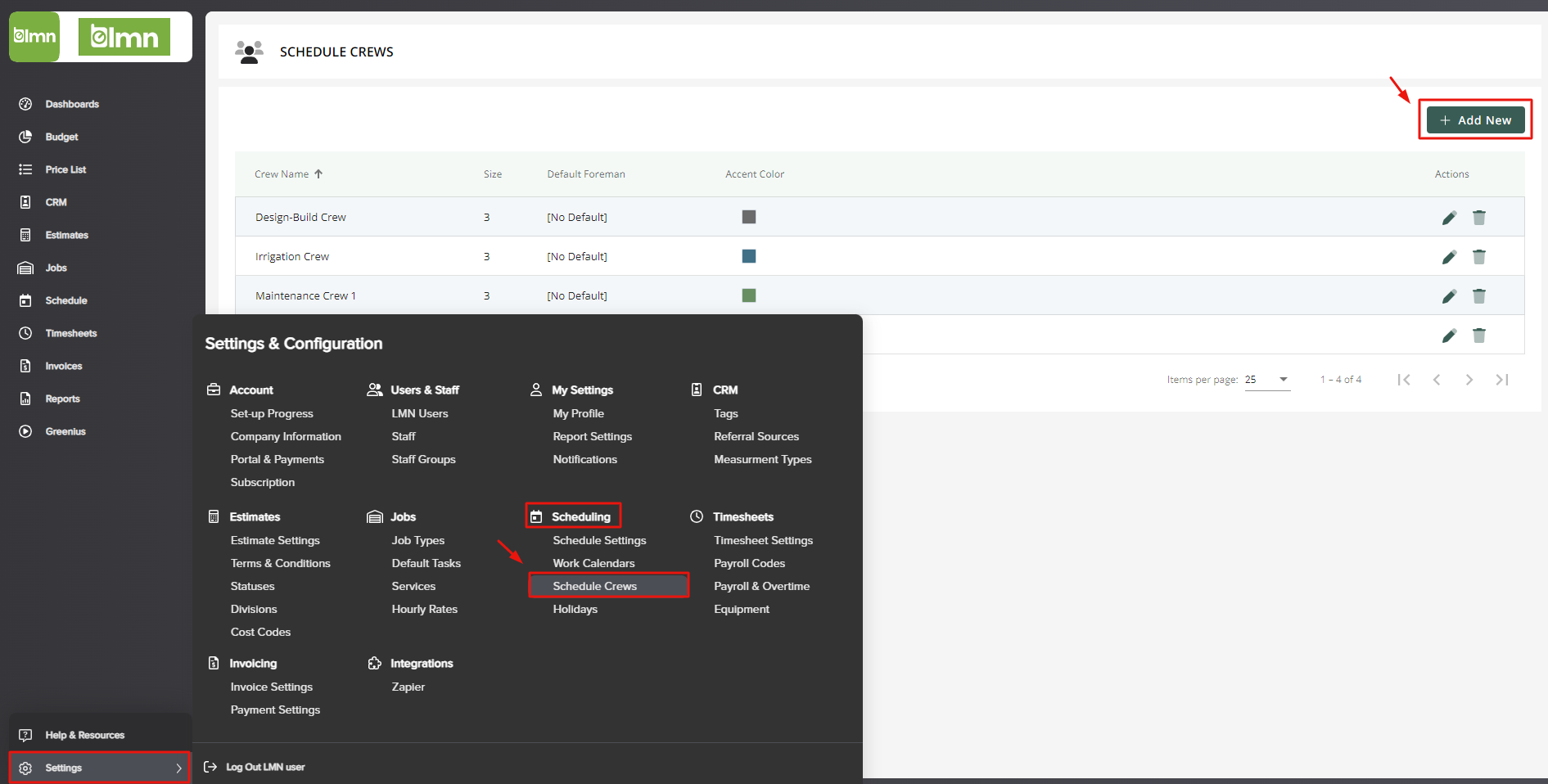Open Subscription under Account
1548x784 pixels.
[x=262, y=482]
